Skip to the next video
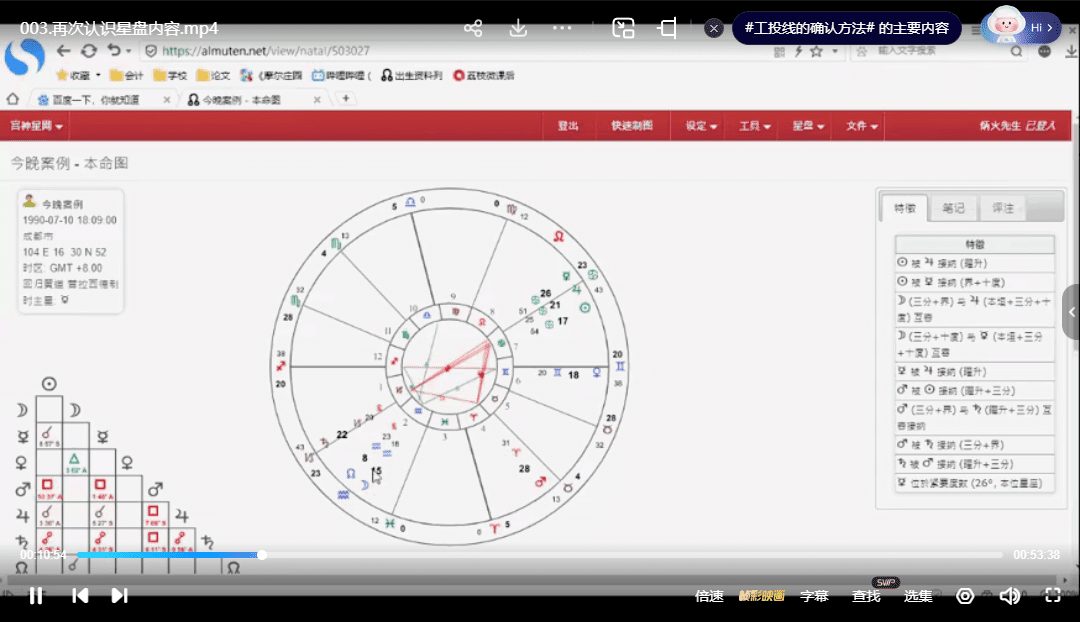 coord(119,596)
